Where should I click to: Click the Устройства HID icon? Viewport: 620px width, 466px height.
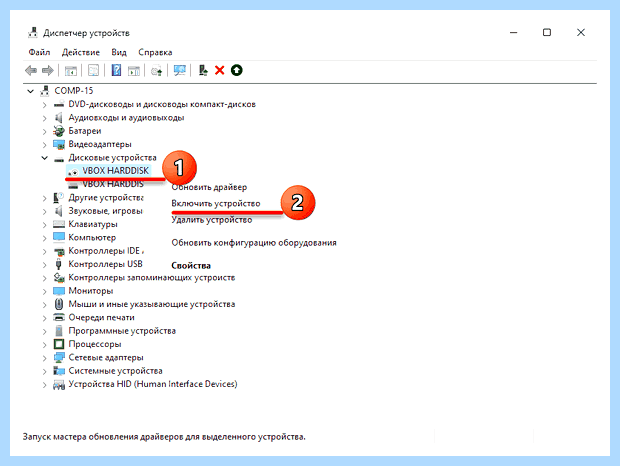click(x=59, y=384)
